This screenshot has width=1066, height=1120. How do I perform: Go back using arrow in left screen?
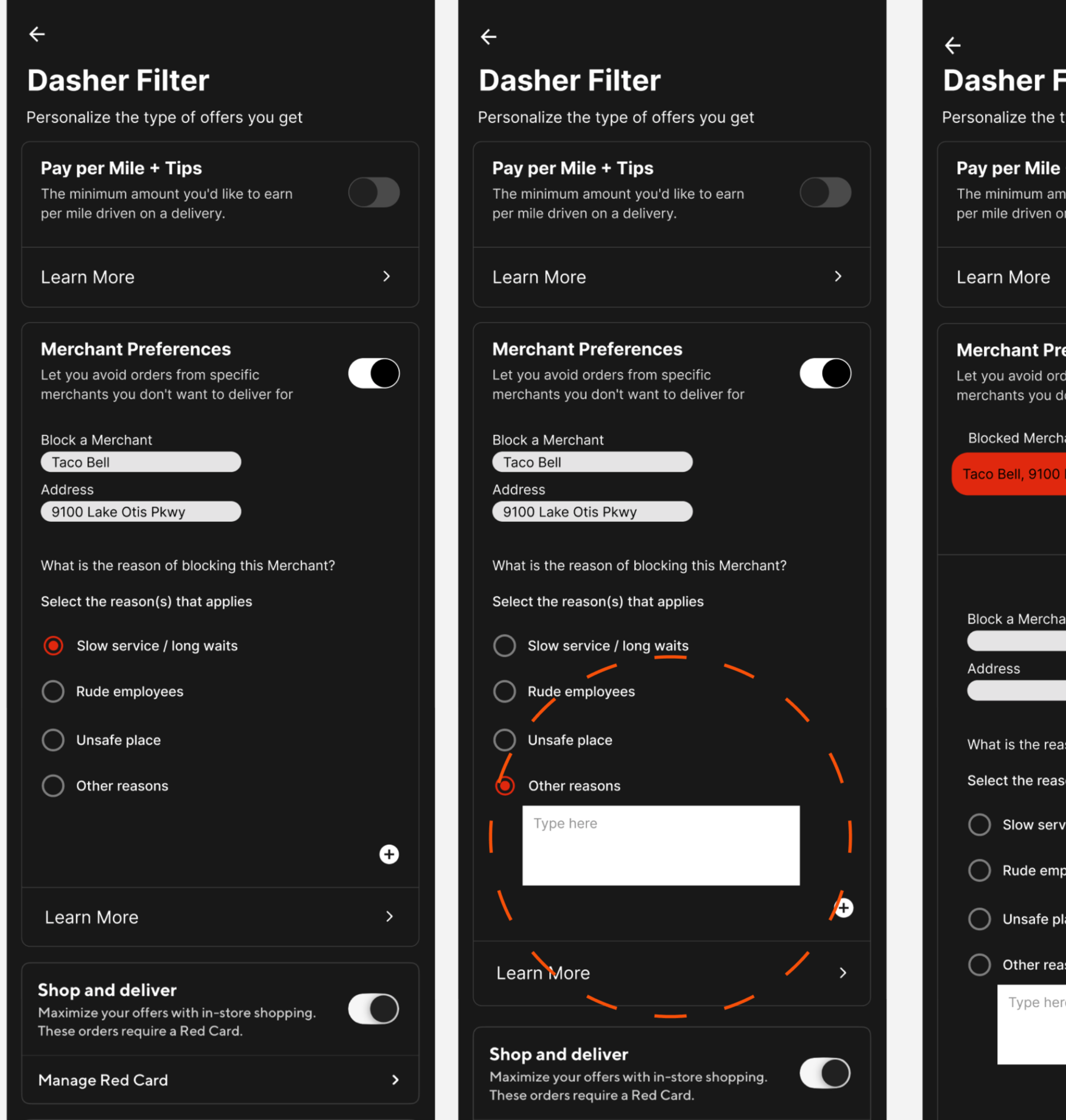(x=37, y=35)
